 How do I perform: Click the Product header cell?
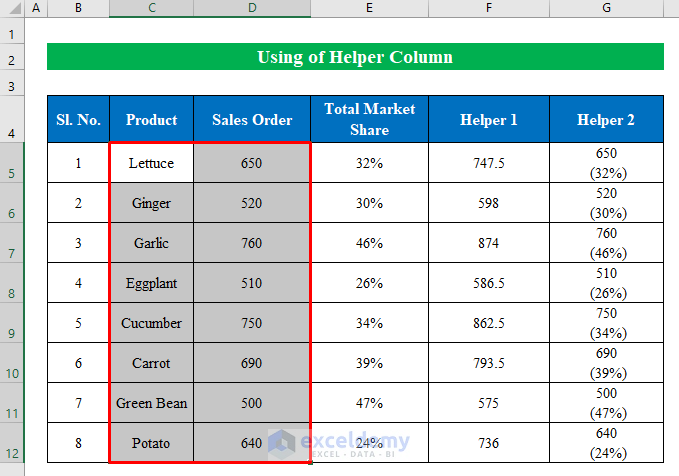pyautogui.click(x=151, y=120)
